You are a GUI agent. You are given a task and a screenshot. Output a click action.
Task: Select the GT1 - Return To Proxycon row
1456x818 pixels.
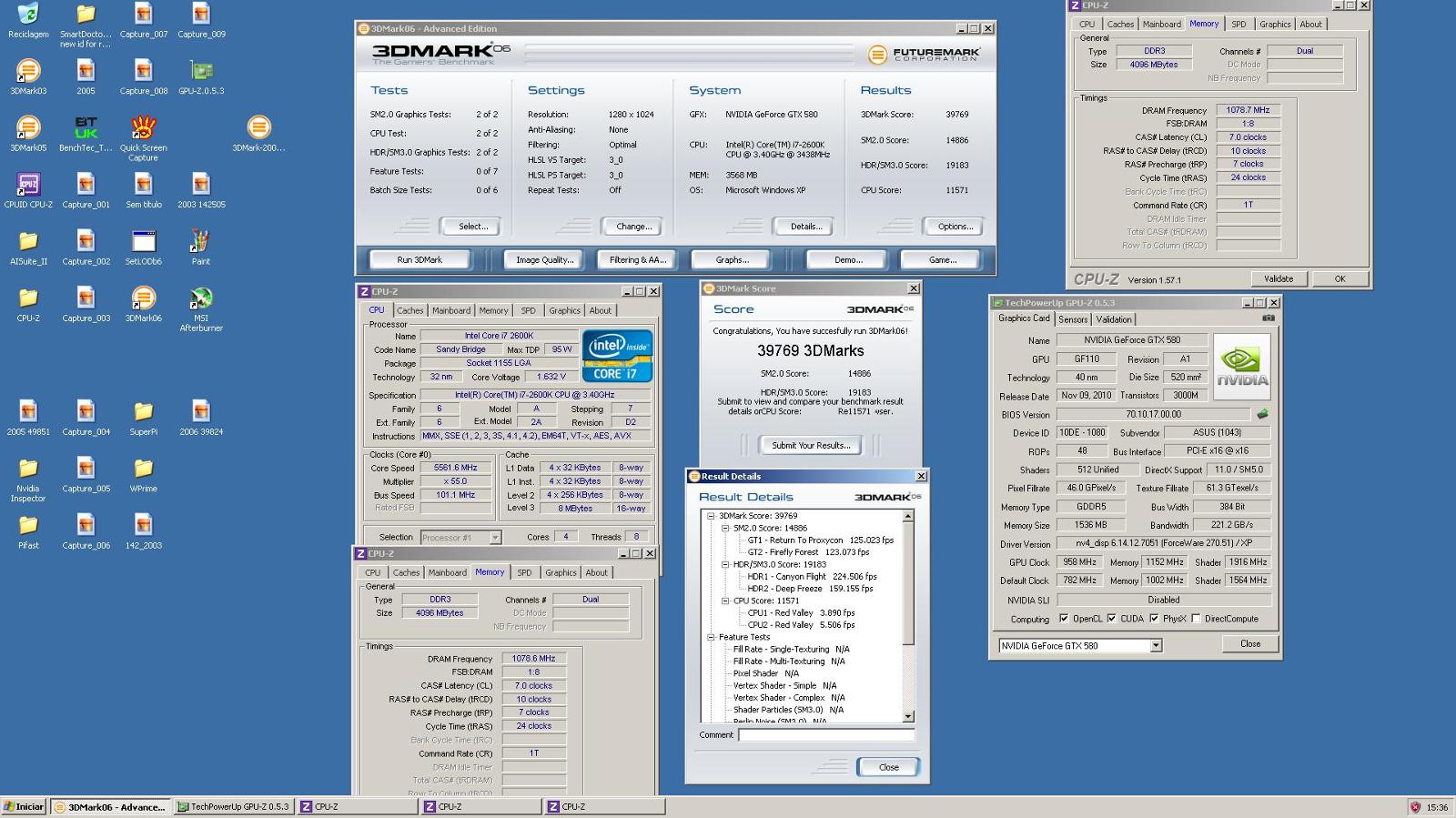820,540
